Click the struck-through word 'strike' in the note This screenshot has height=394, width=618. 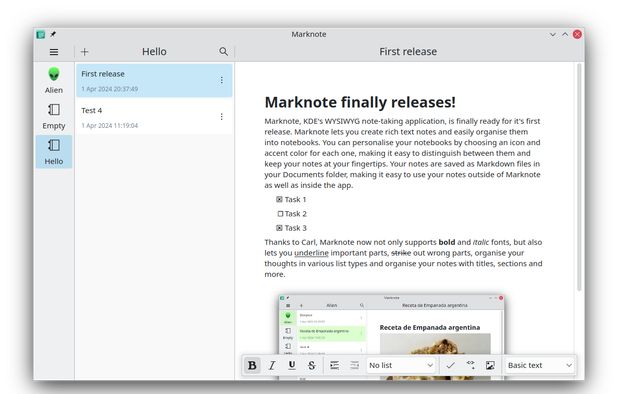[401, 253]
